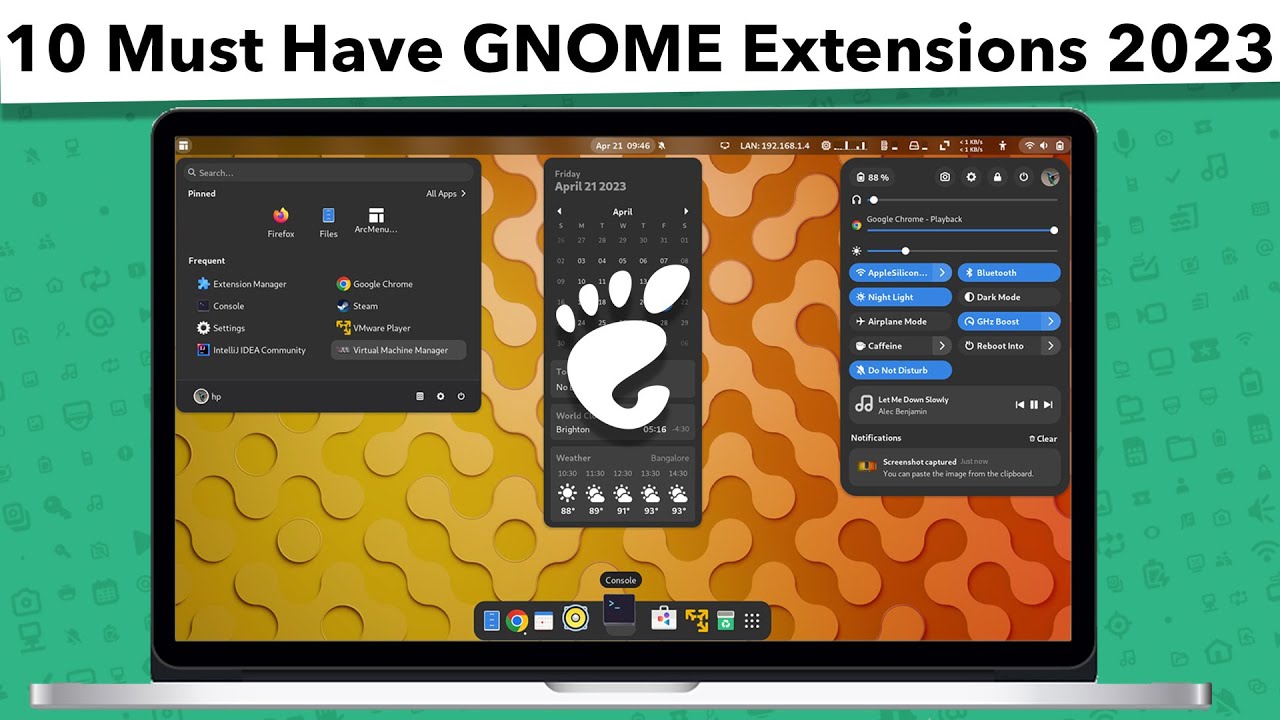Toggle Do Not Disturb

tap(900, 370)
